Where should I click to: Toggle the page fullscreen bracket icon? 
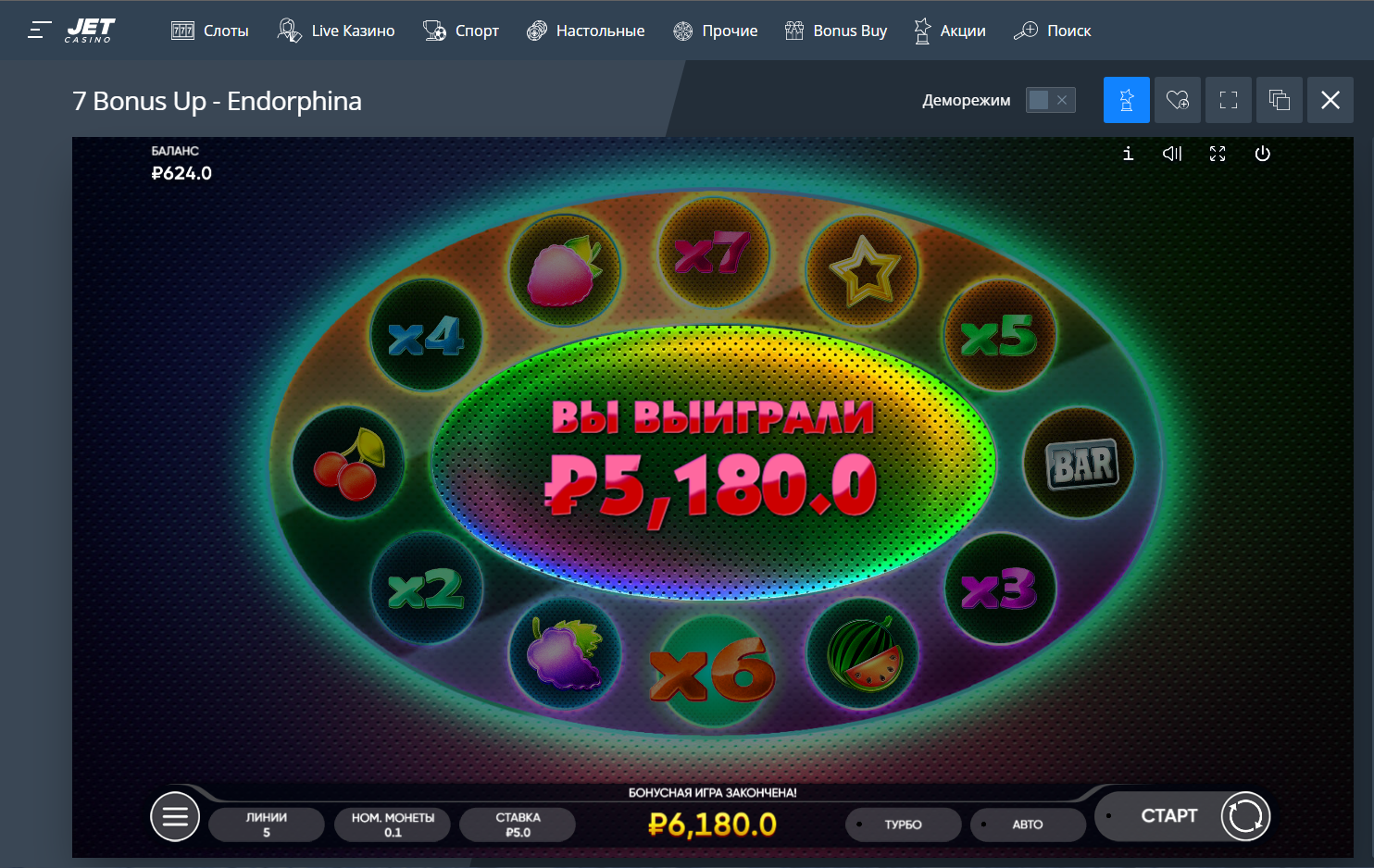pos(1229,100)
